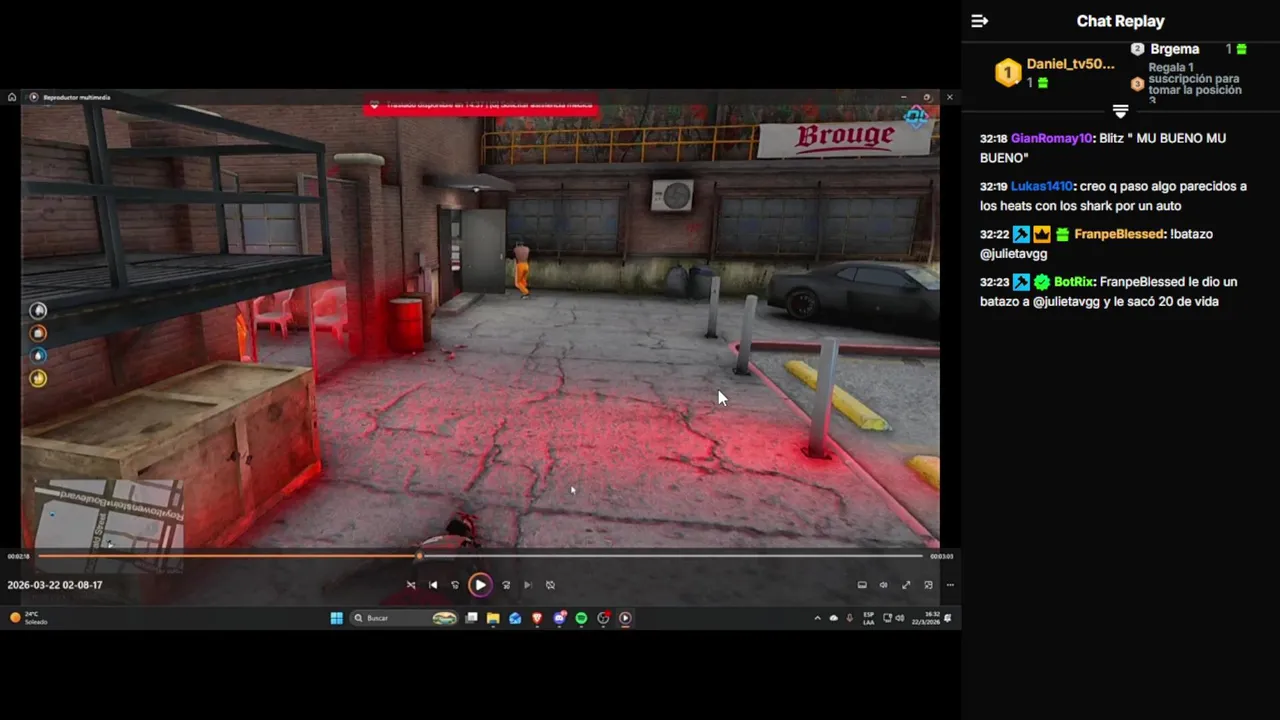Toggle shuffle in media player

click(411, 585)
